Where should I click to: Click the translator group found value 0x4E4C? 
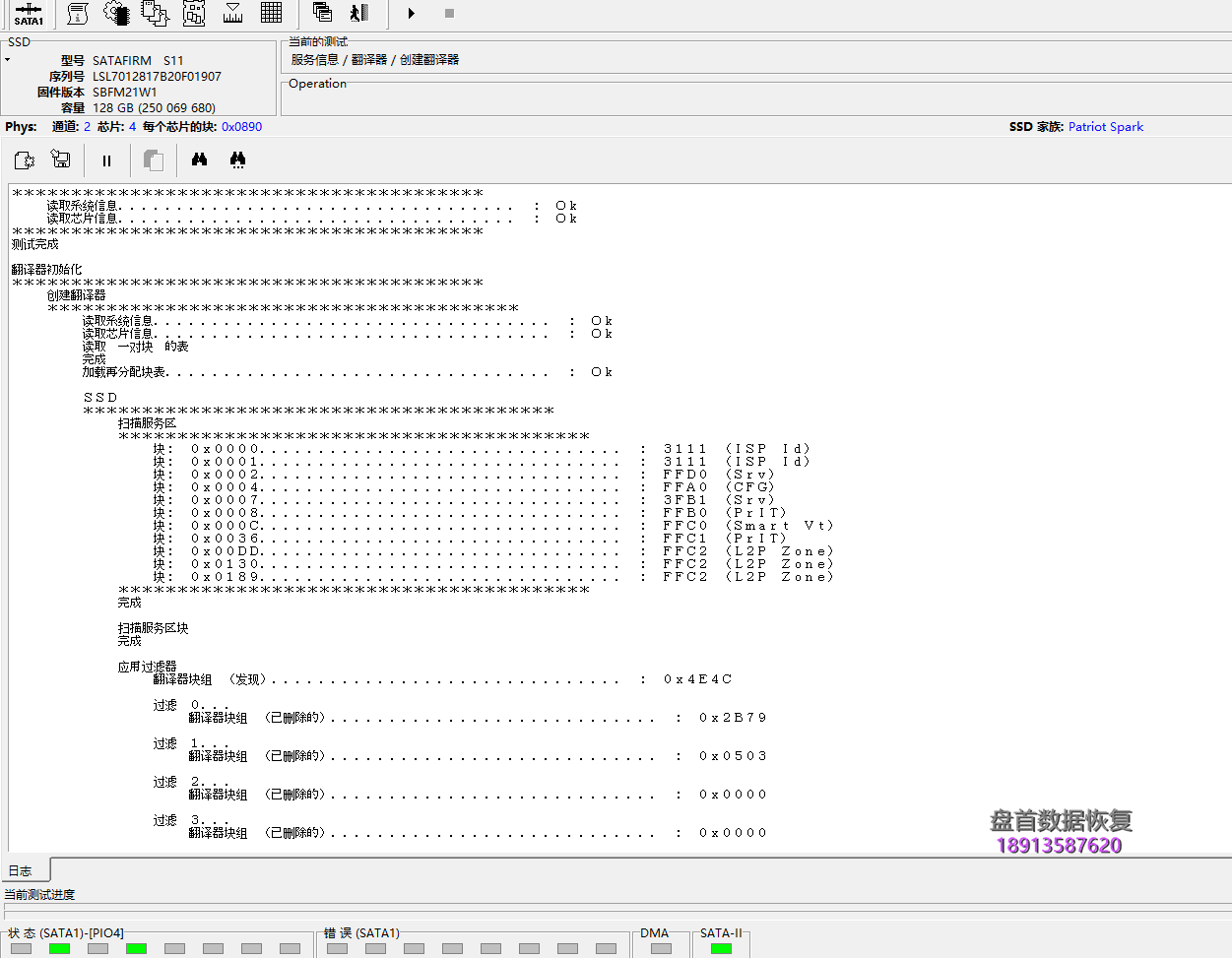(698, 679)
